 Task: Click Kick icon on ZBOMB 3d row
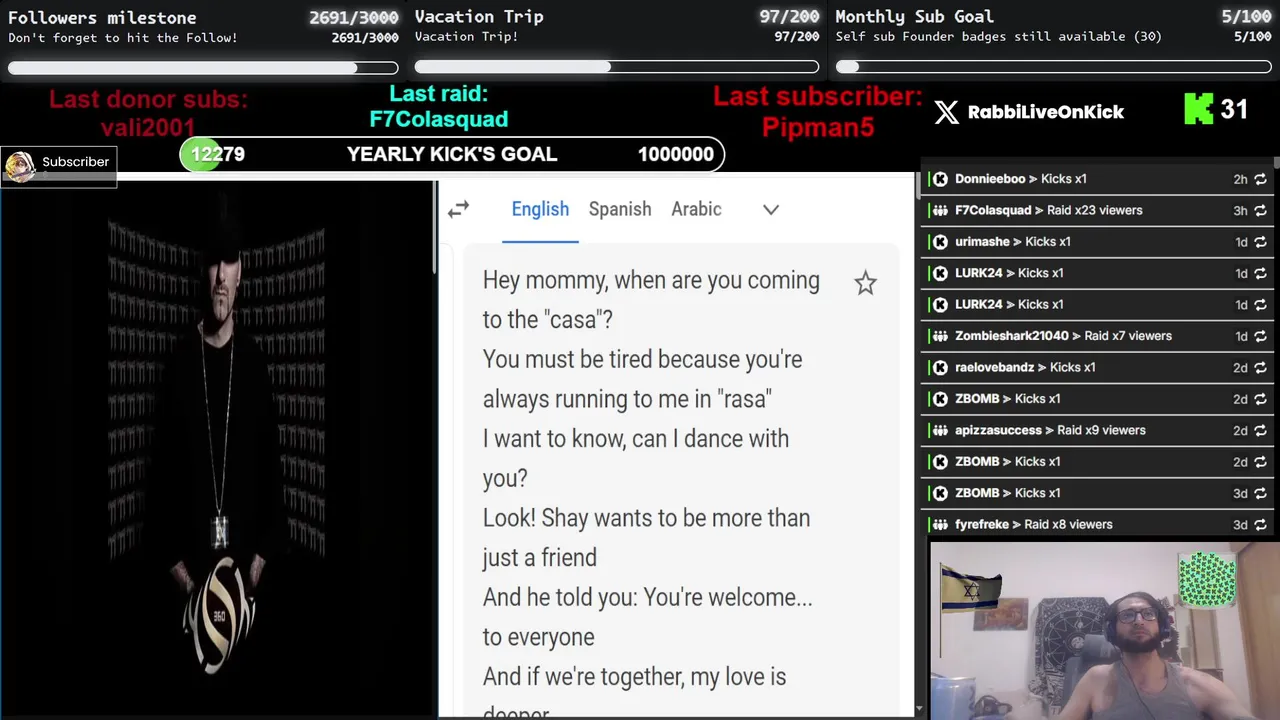tap(939, 493)
